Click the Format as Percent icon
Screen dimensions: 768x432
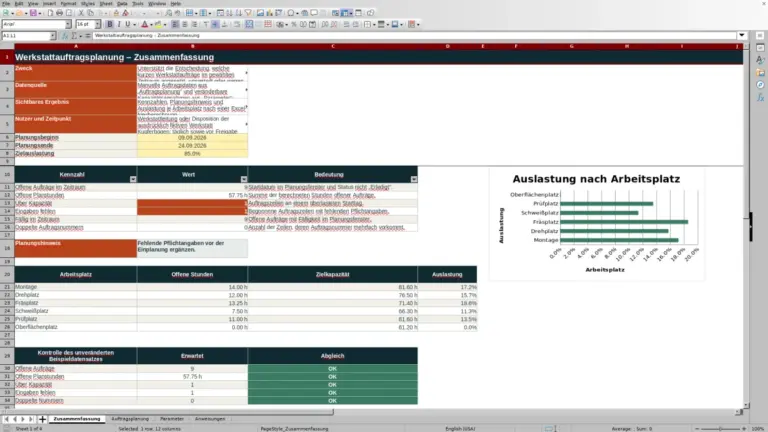coord(293,24)
